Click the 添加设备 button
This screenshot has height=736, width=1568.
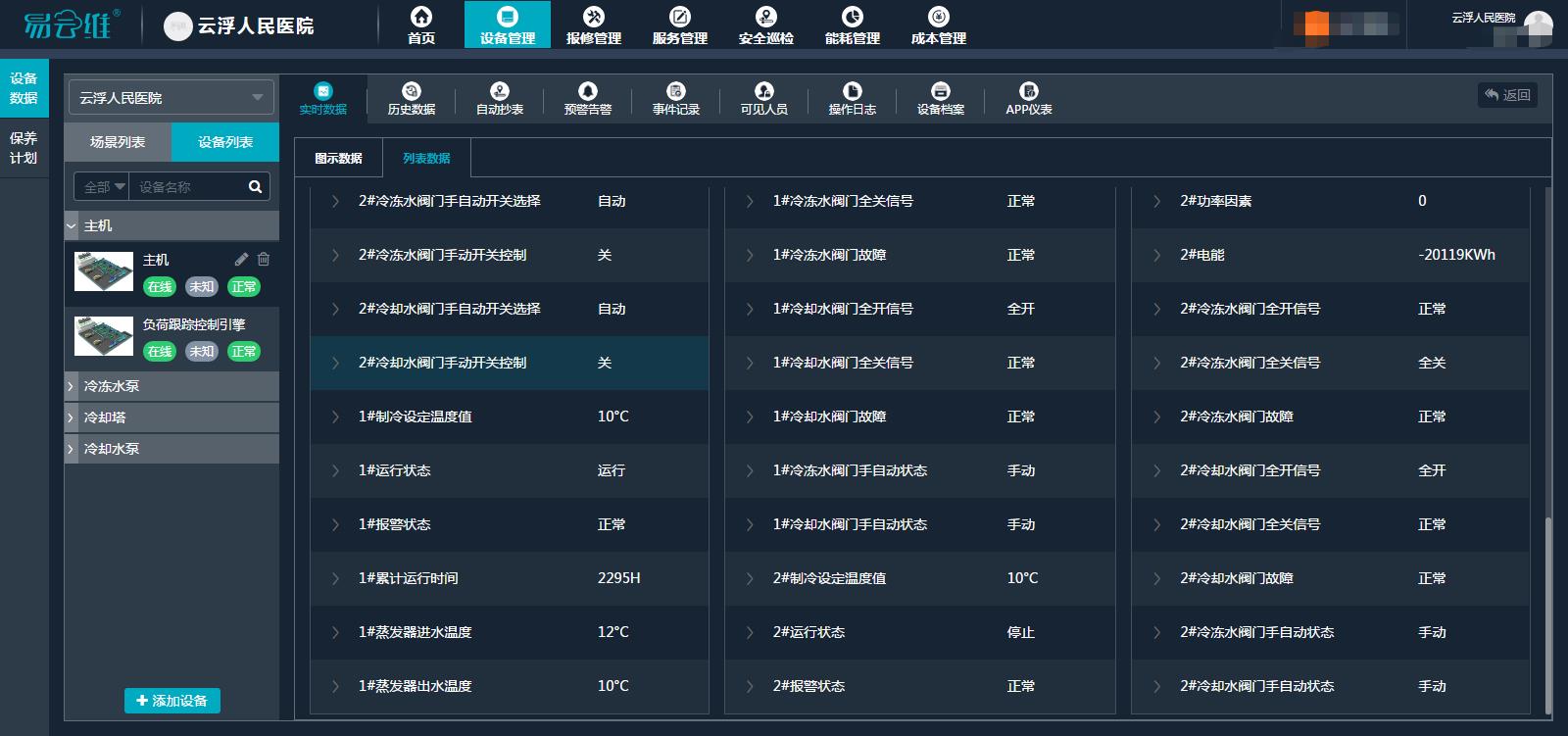172,701
